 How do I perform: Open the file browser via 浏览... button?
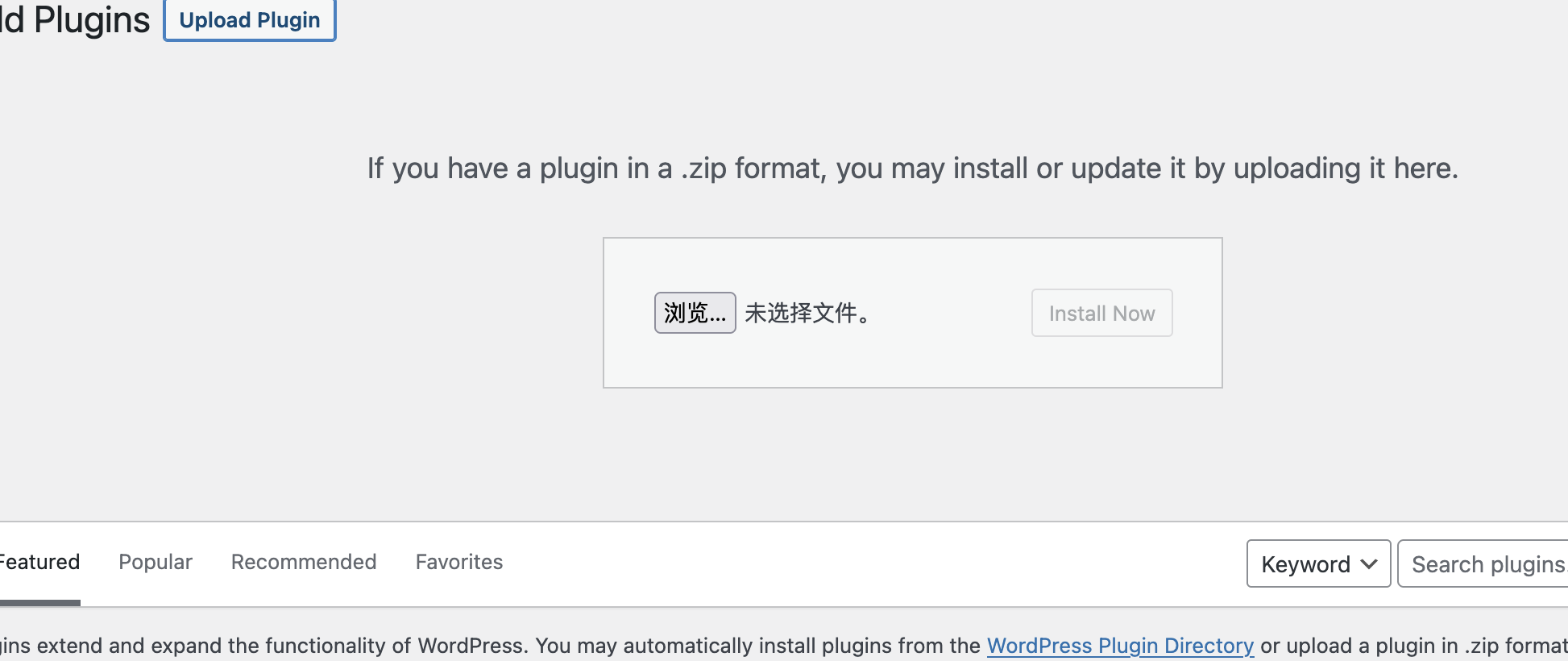click(695, 313)
